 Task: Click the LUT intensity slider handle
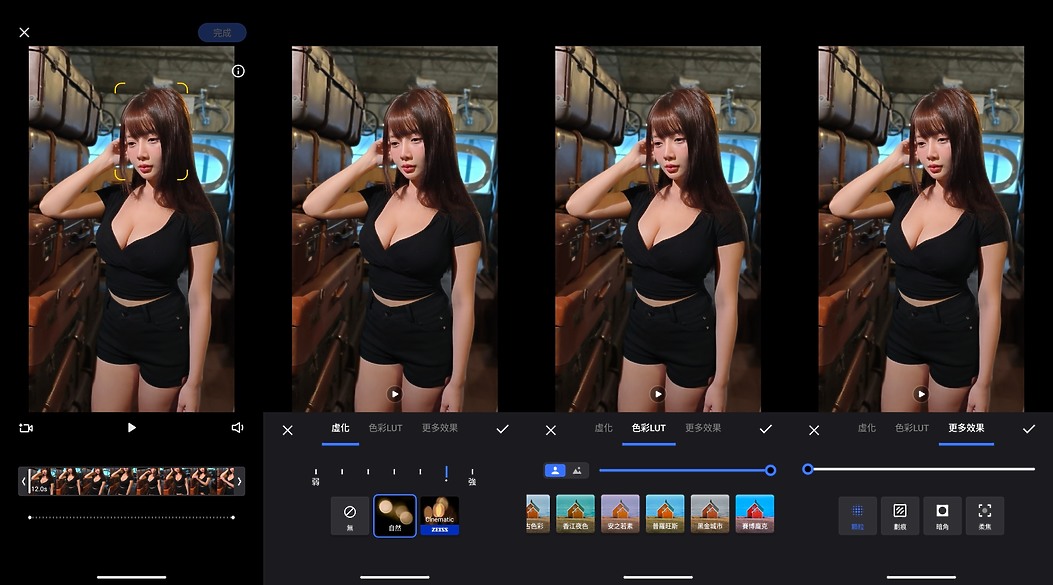(x=770, y=470)
